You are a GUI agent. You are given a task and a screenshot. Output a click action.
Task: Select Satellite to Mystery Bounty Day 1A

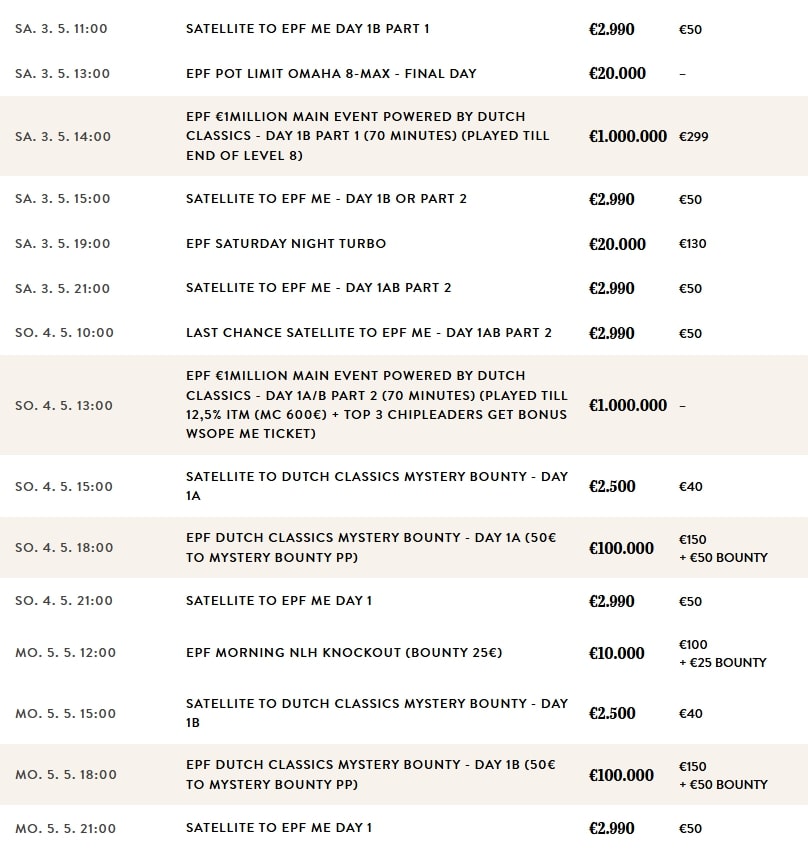pos(377,486)
